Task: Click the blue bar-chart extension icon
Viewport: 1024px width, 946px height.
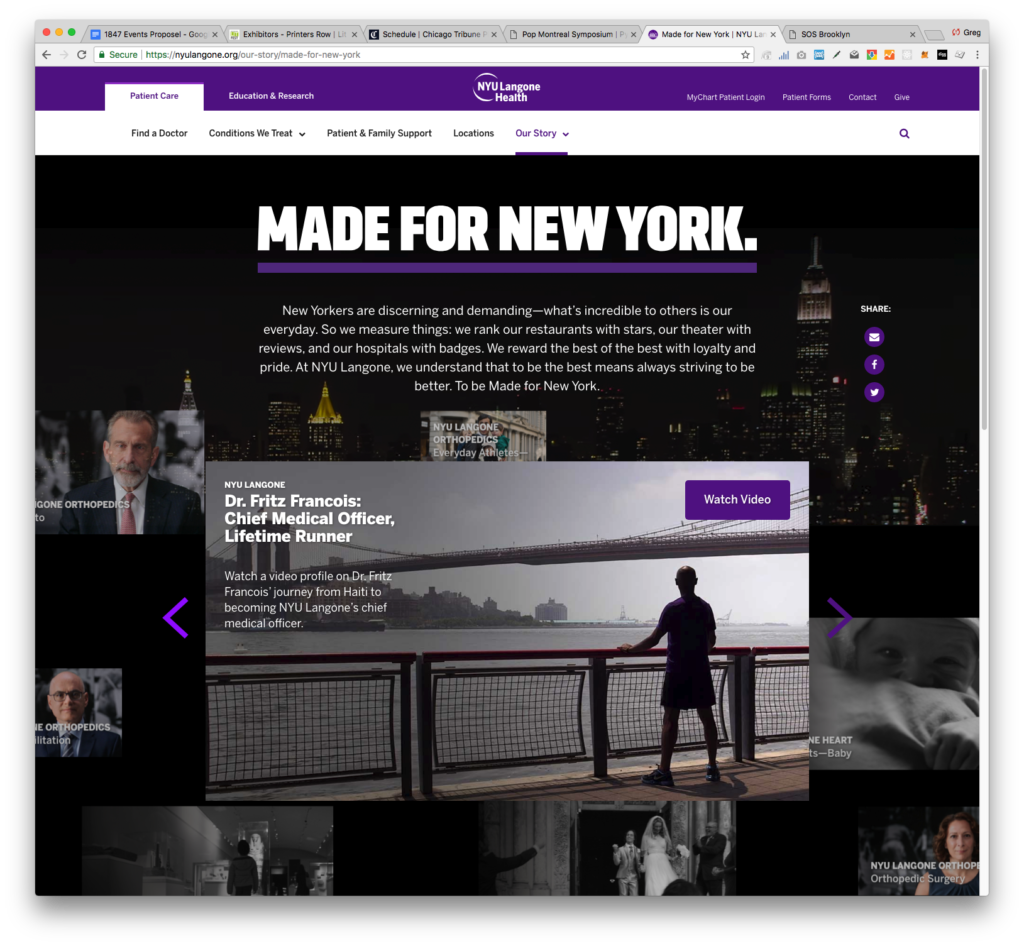Action: tap(784, 55)
